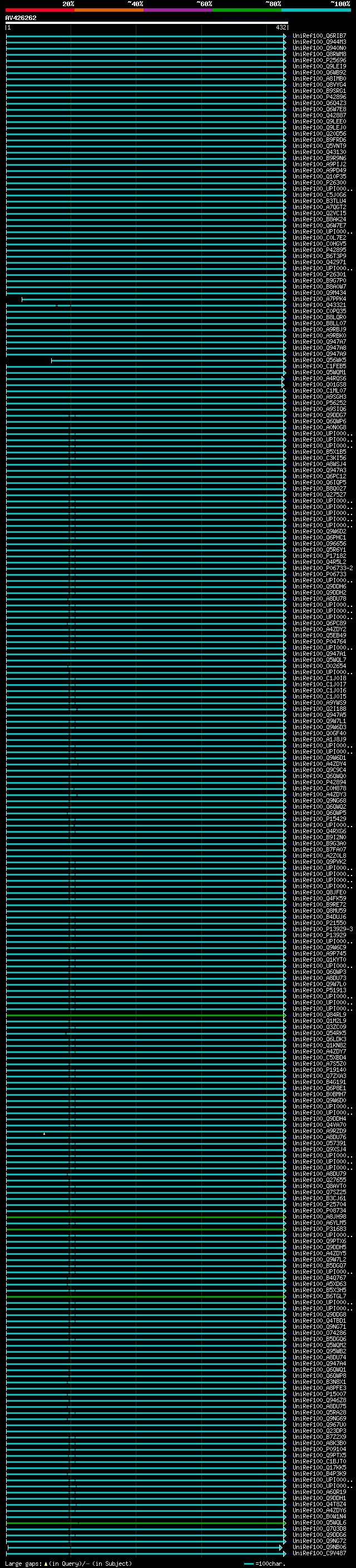
Task: Open hit UniRef100_C9V487
Action: (x=319, y=1553)
